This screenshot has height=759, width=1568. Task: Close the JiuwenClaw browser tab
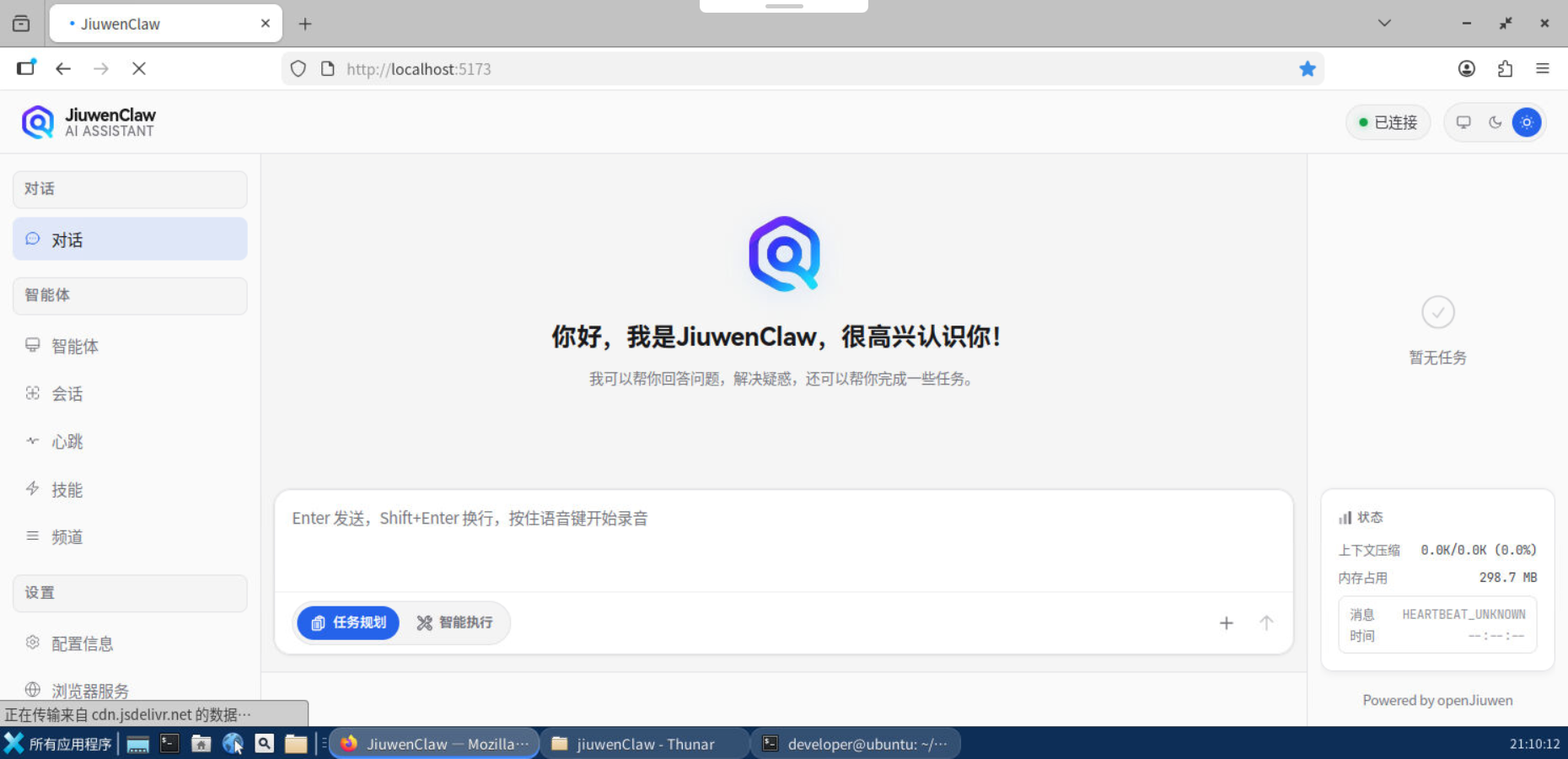click(266, 24)
